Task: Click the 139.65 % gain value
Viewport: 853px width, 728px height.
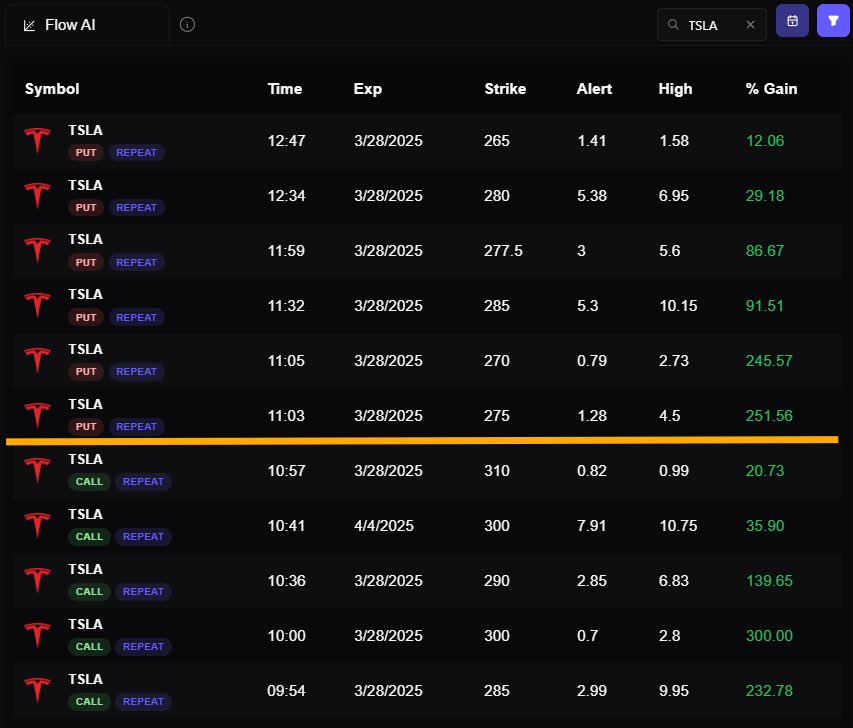Action: pyautogui.click(x=769, y=580)
